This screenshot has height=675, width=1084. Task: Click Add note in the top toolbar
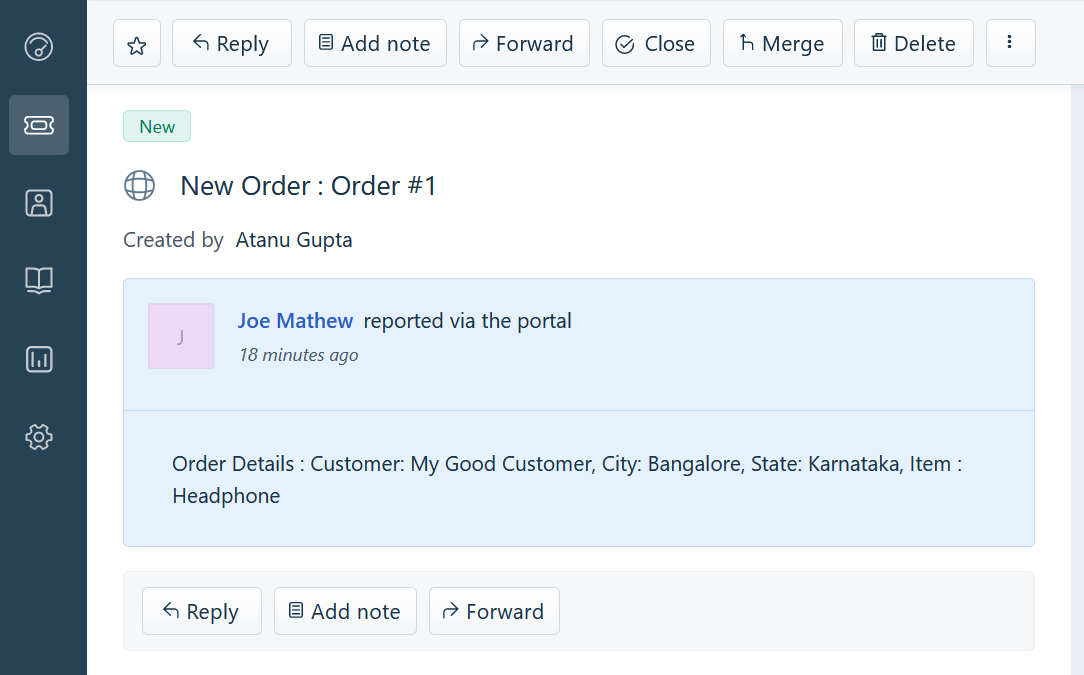click(x=375, y=44)
